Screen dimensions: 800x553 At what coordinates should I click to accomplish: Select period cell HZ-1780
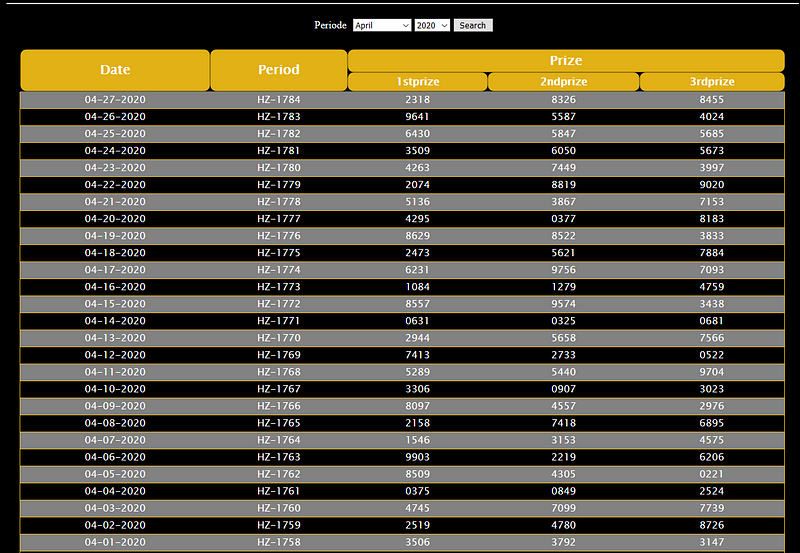pyautogui.click(x=279, y=167)
